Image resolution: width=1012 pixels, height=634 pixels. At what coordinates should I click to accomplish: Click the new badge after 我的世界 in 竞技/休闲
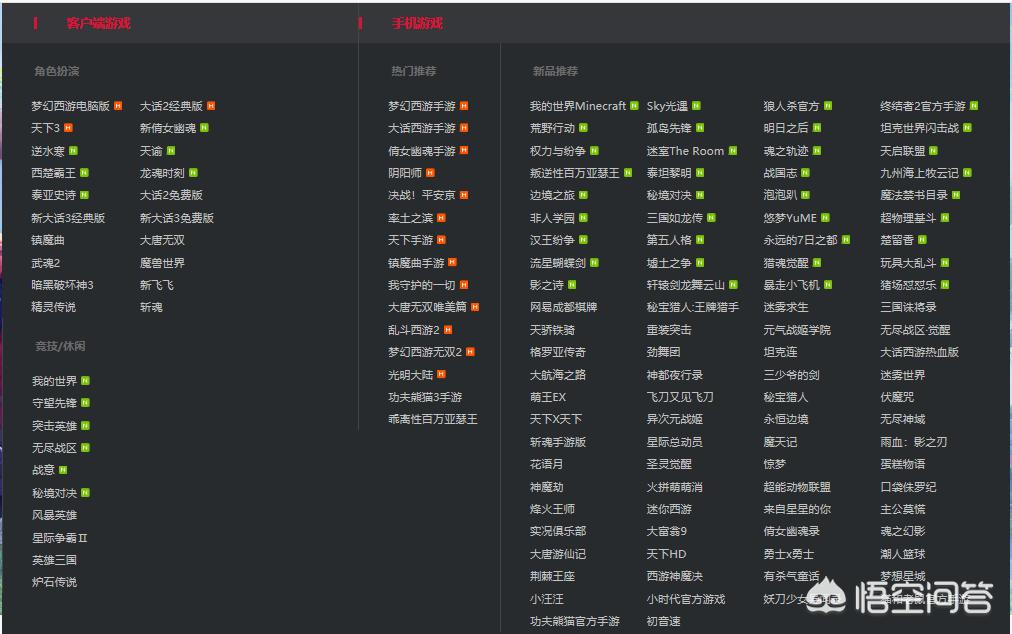pyautogui.click(x=85, y=381)
